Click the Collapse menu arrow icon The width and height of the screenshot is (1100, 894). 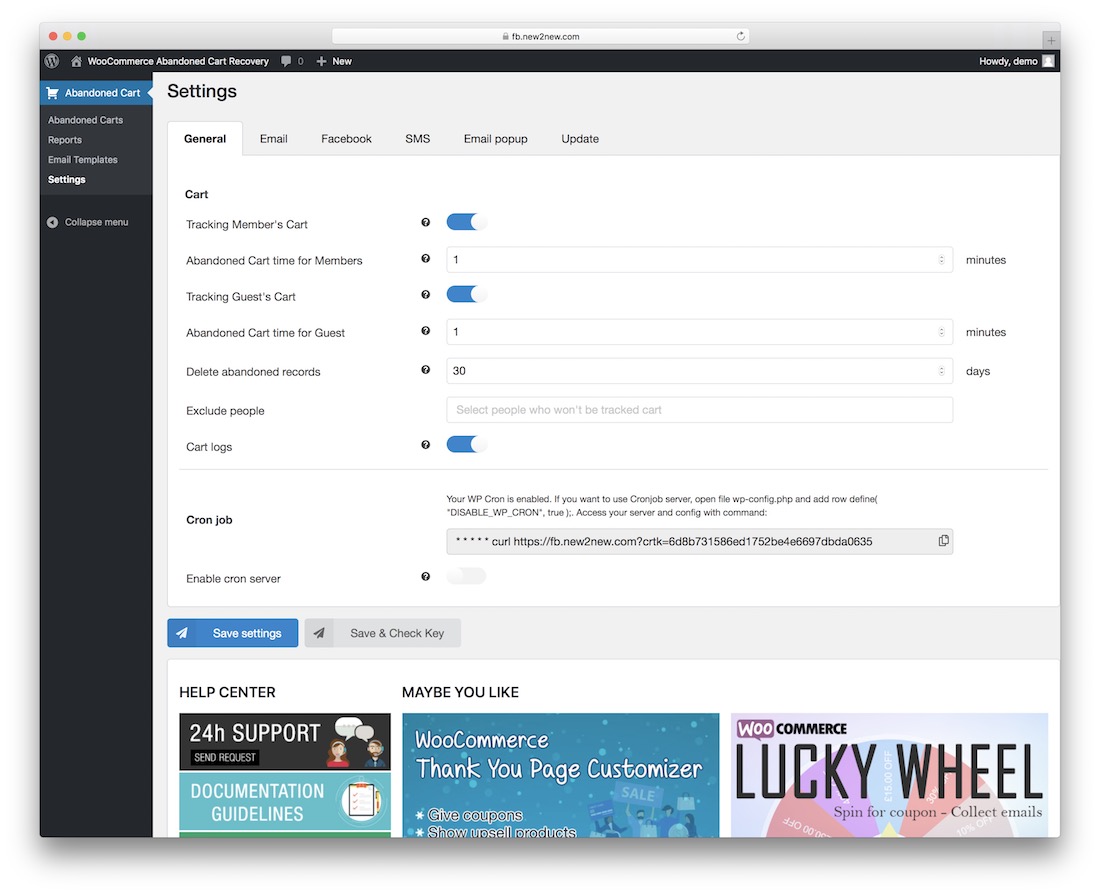[53, 222]
